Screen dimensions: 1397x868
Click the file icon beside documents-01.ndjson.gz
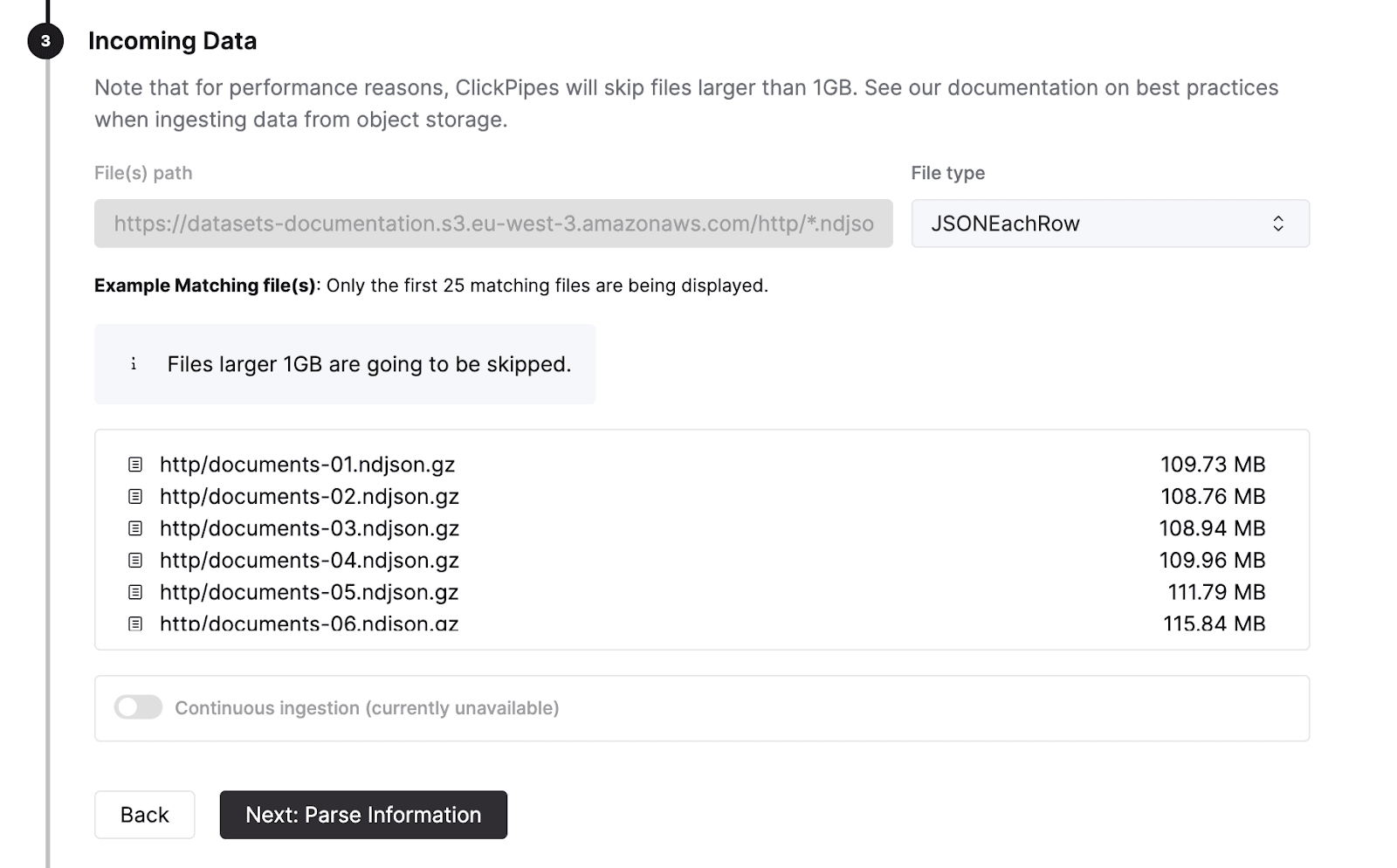(x=135, y=465)
